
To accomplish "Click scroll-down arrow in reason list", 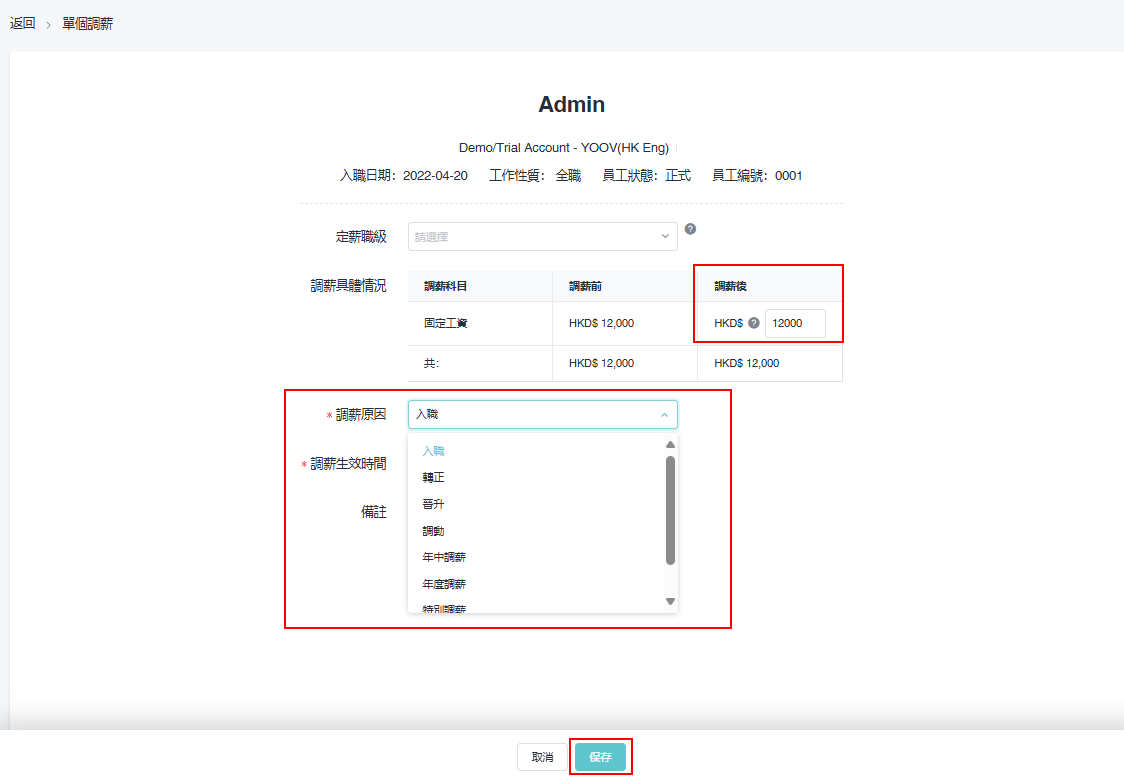I will (671, 601).
